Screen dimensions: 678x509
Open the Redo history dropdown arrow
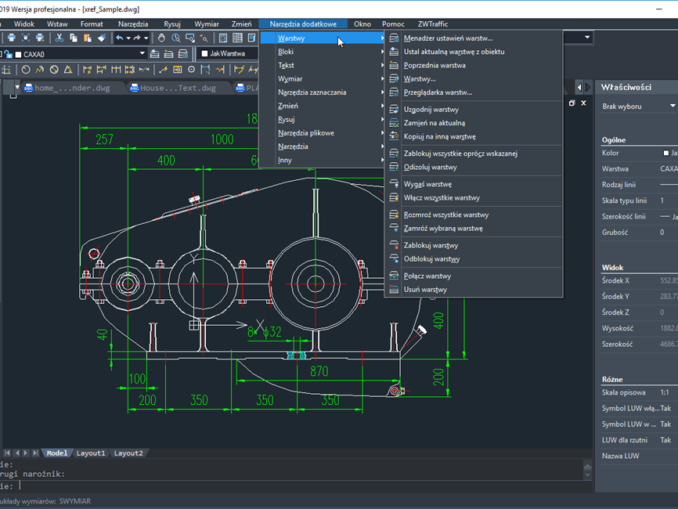point(146,38)
